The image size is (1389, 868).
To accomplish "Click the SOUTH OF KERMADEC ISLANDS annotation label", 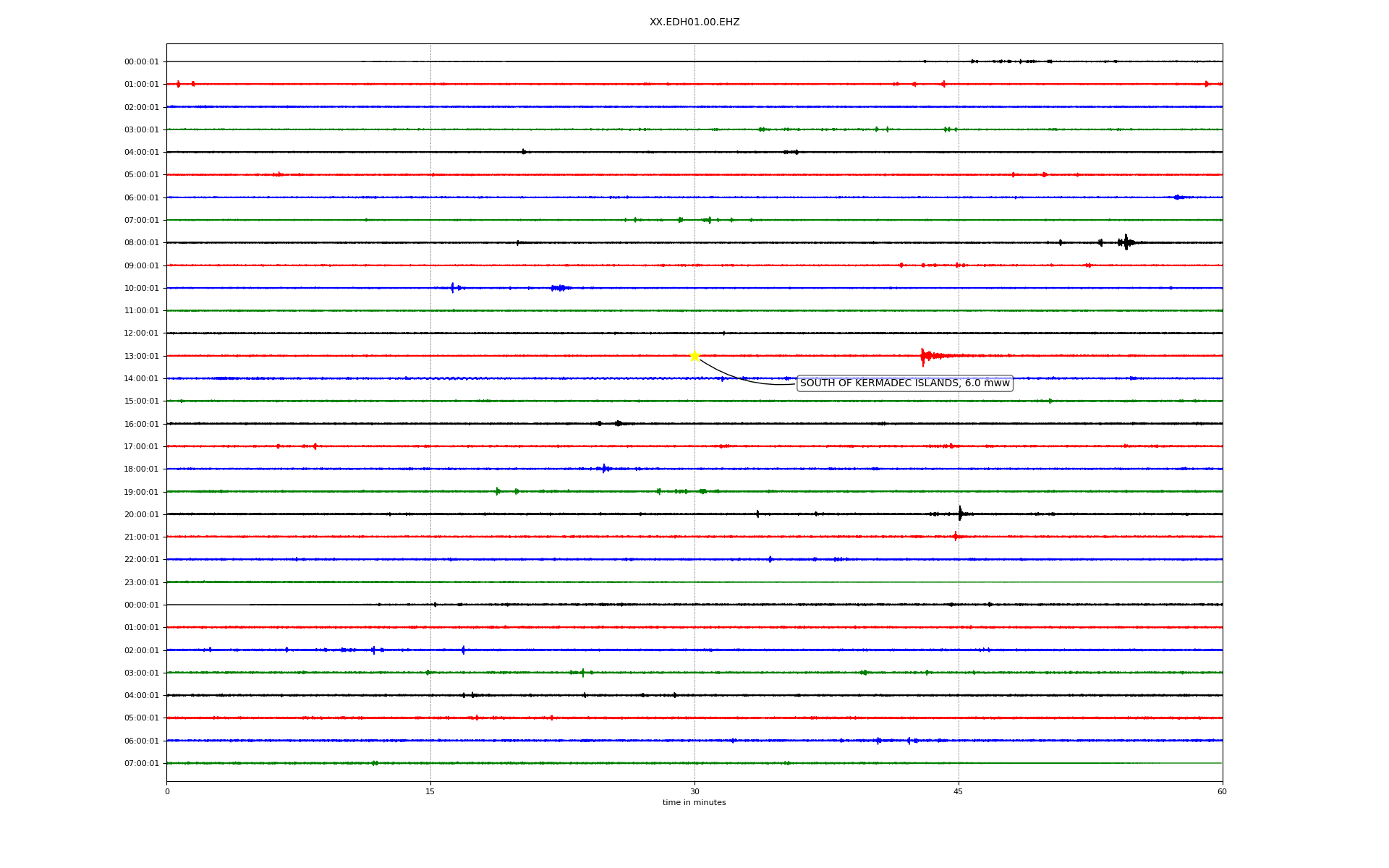I will tap(904, 383).
